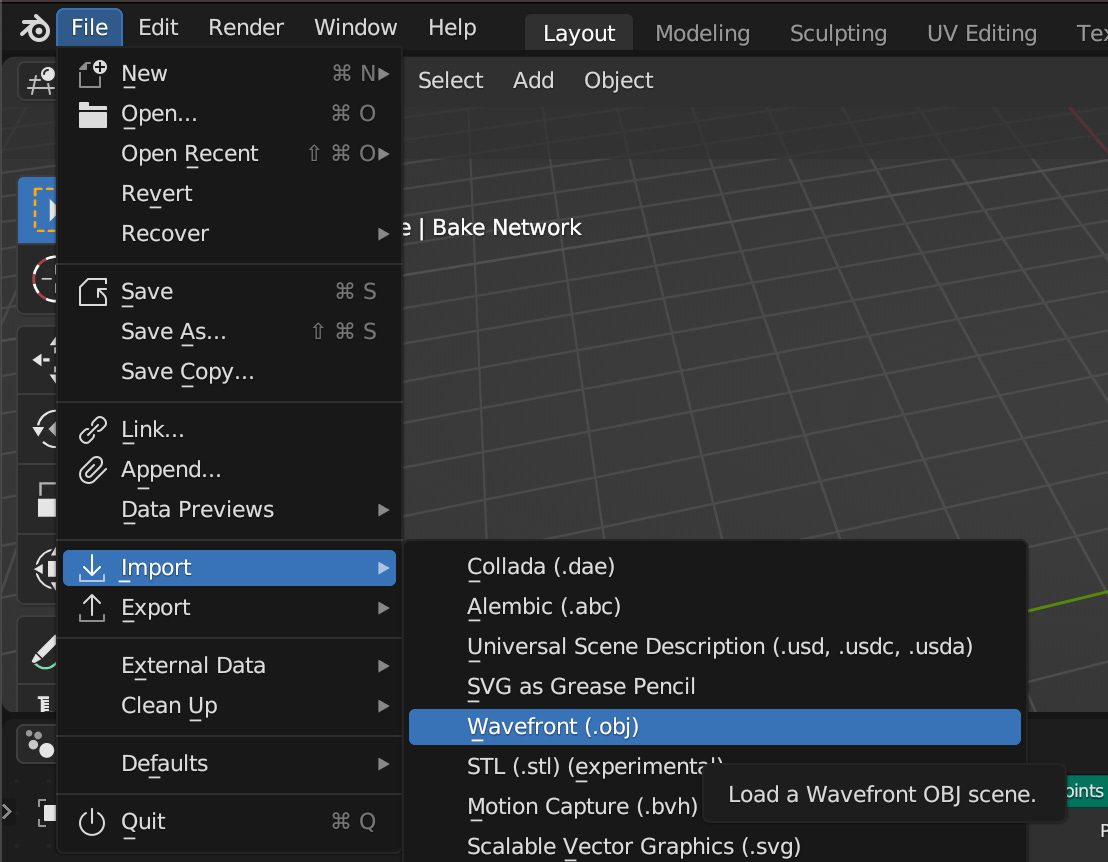Open the Render menu

click(246, 28)
